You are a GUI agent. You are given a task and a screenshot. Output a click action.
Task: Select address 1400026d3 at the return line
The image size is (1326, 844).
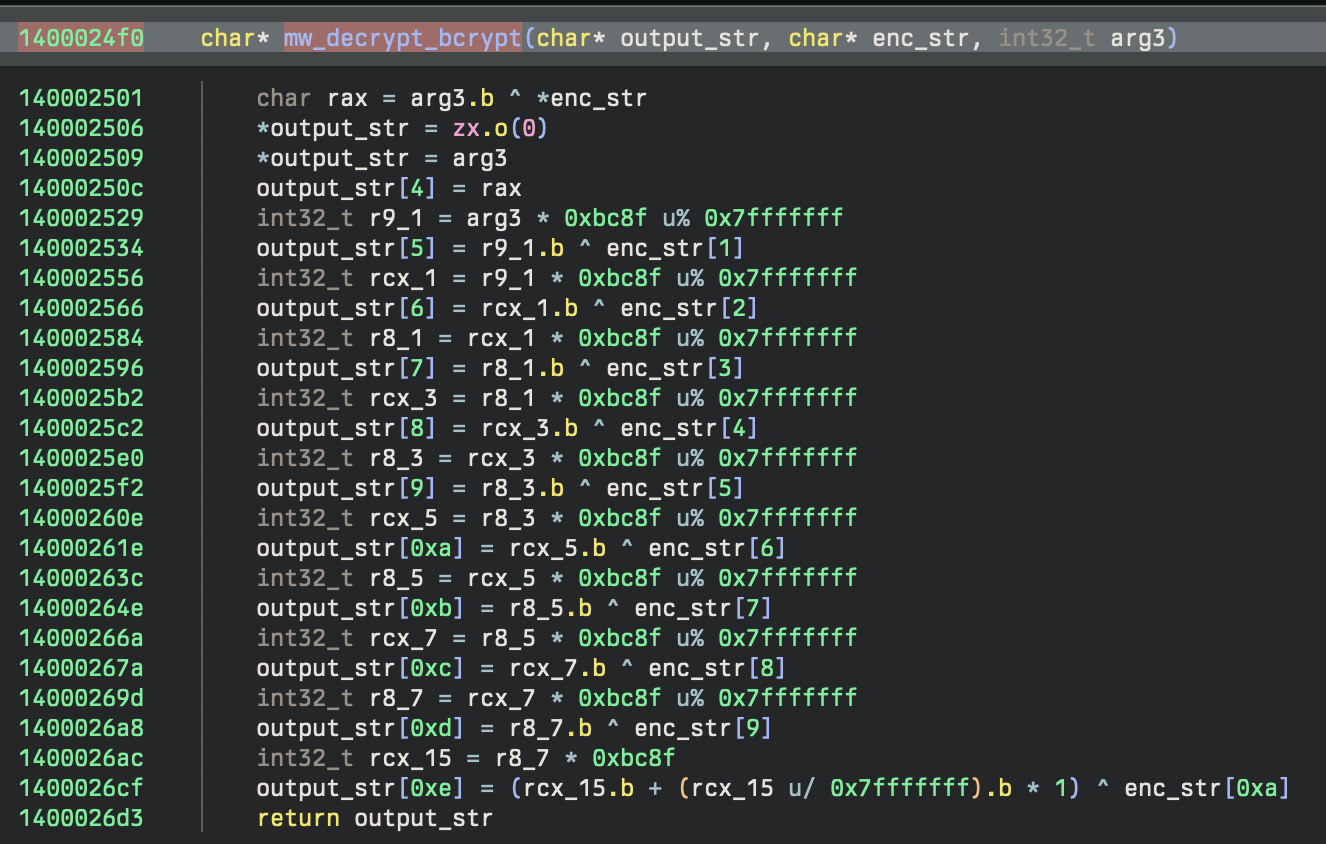(81, 818)
